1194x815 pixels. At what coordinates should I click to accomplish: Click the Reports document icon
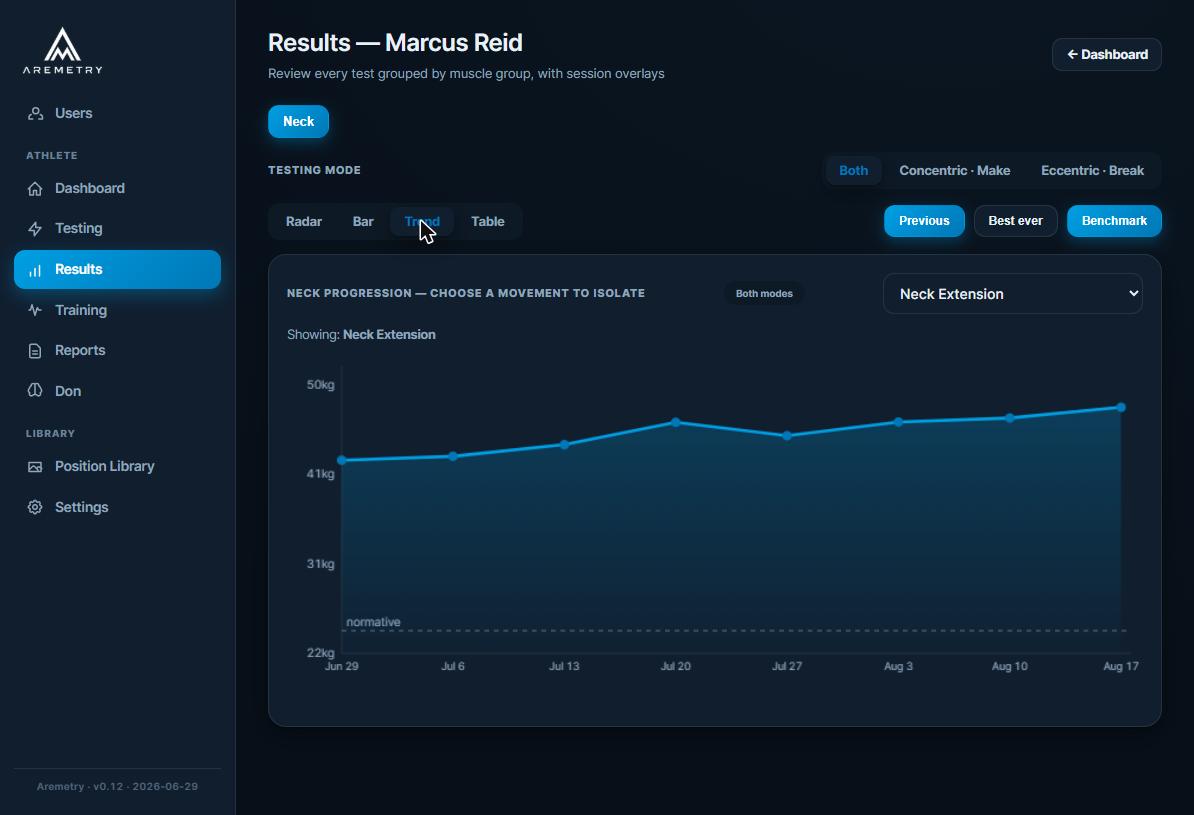coord(35,350)
